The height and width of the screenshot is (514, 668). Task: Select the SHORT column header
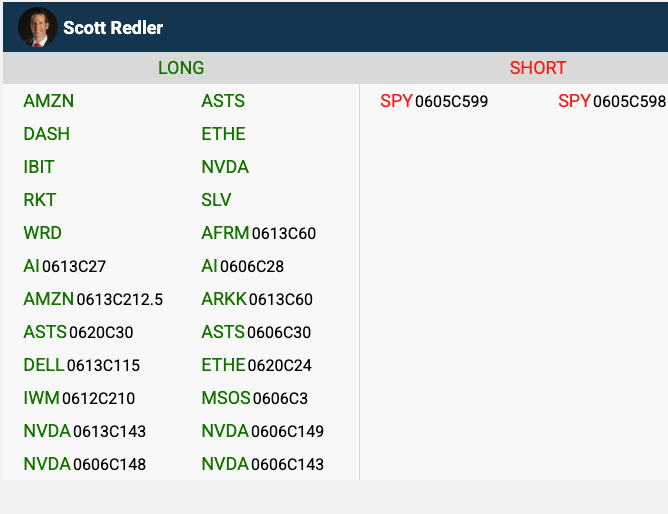click(x=538, y=68)
